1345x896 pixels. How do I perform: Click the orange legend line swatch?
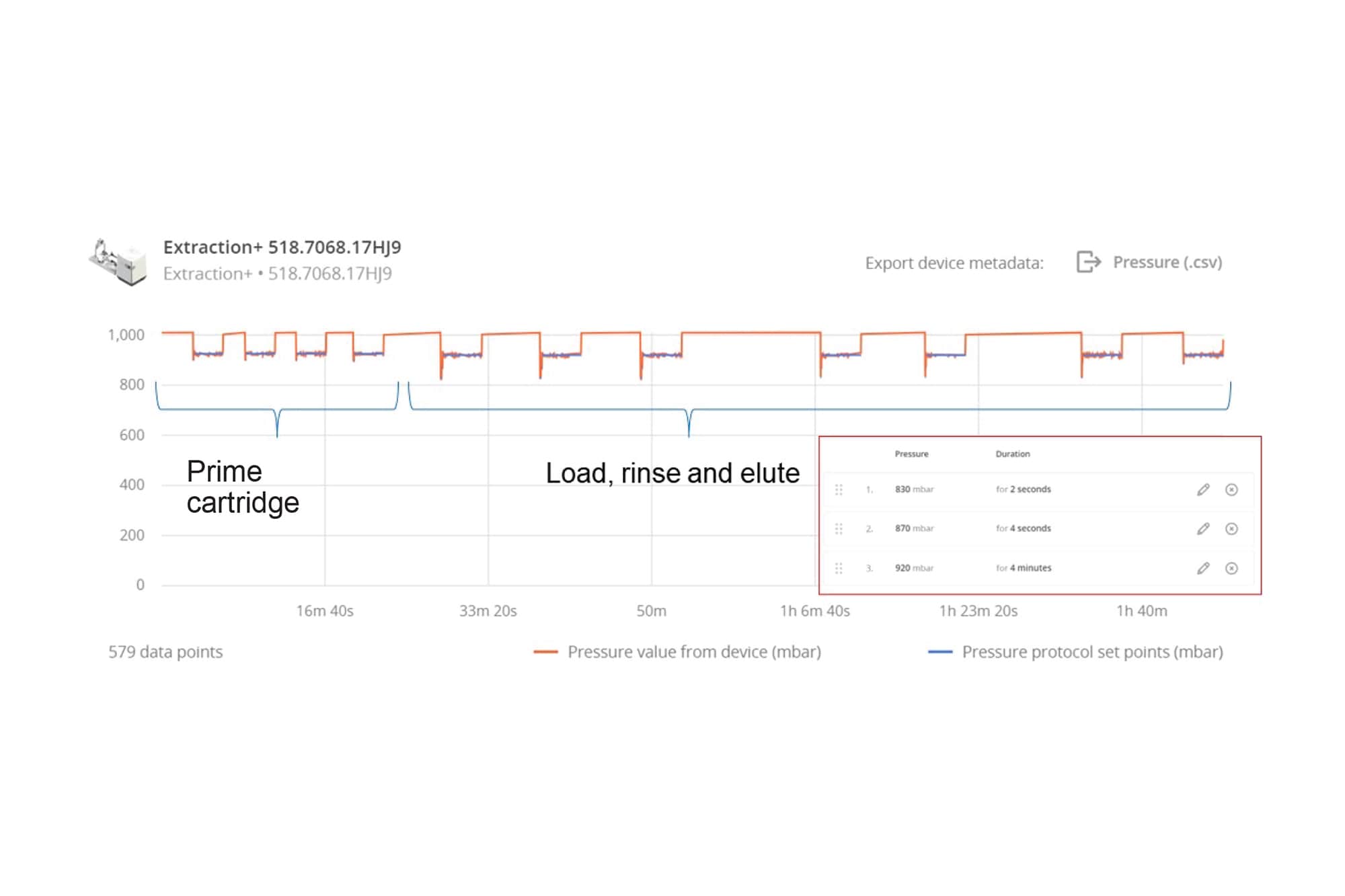click(545, 652)
